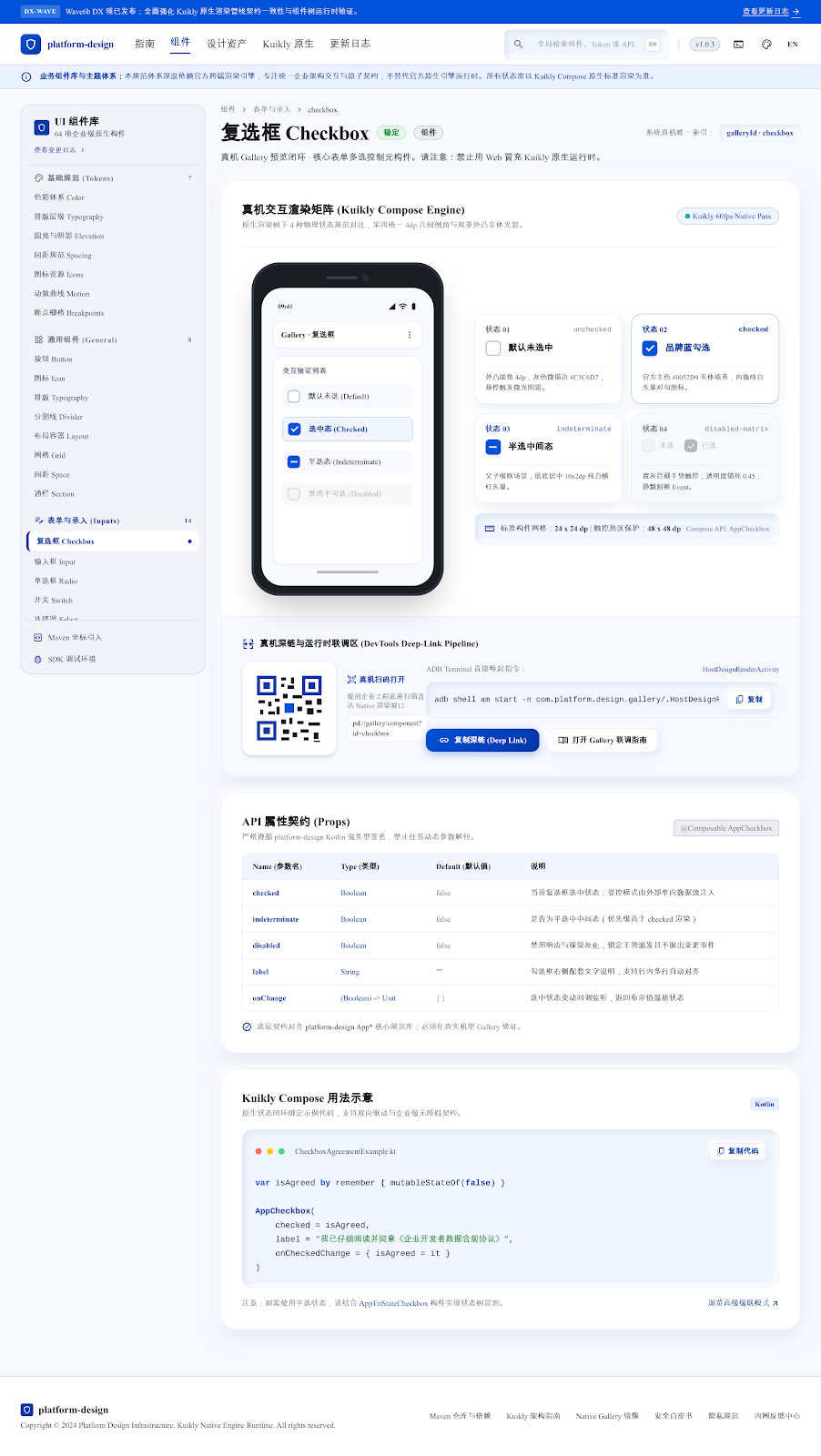Click the search magnifier icon
The width and height of the screenshot is (821, 1456).
(x=518, y=44)
